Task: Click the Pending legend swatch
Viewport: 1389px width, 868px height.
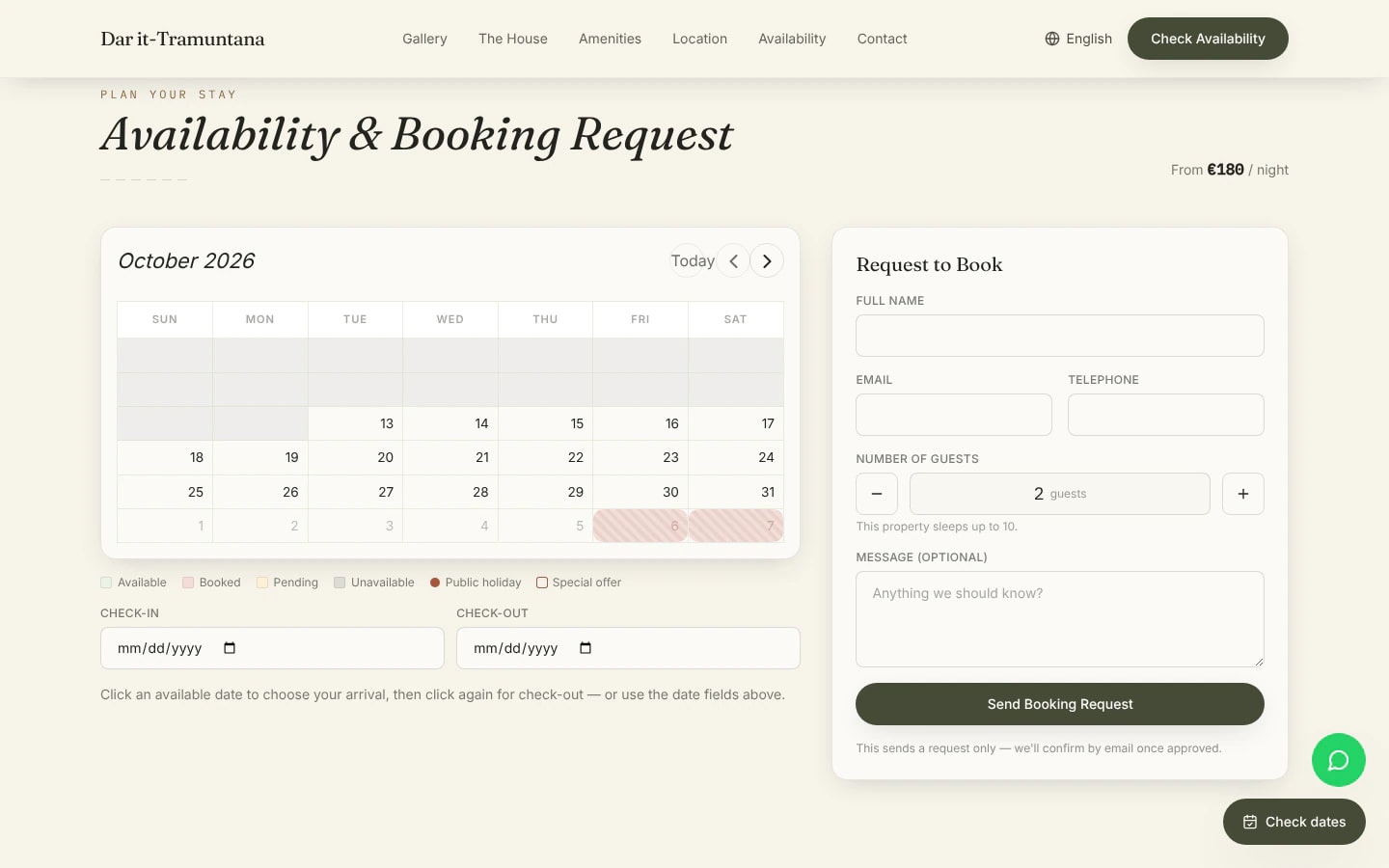Action: click(x=262, y=583)
